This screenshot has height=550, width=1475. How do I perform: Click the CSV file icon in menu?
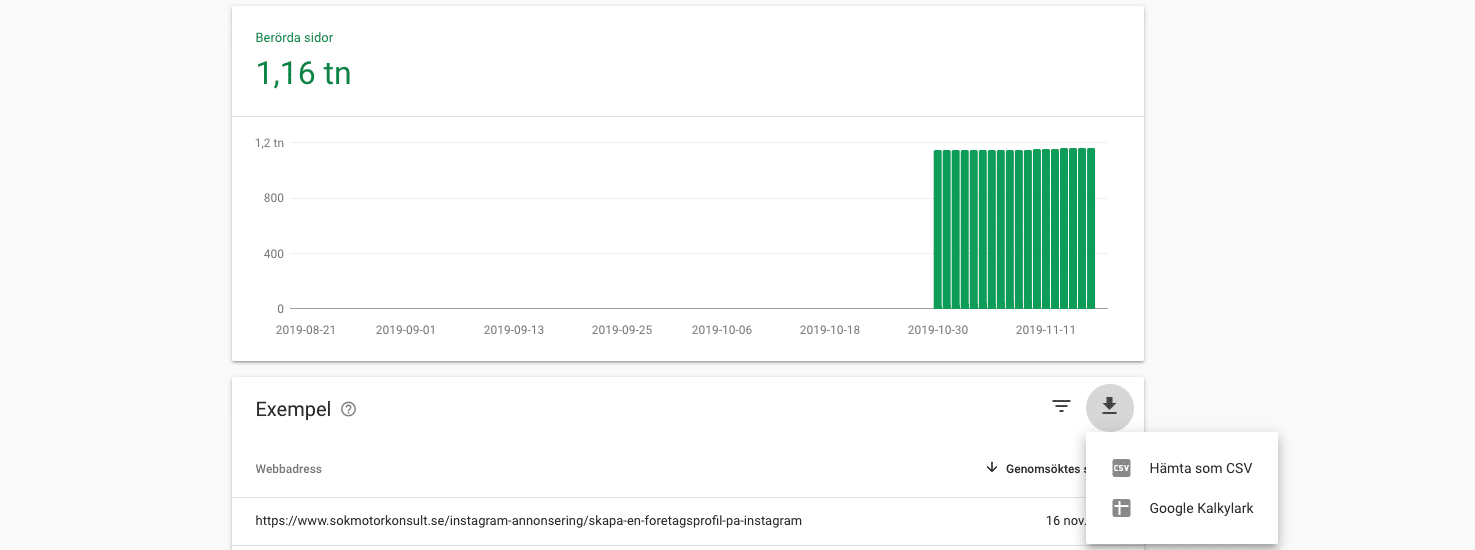pos(1121,468)
